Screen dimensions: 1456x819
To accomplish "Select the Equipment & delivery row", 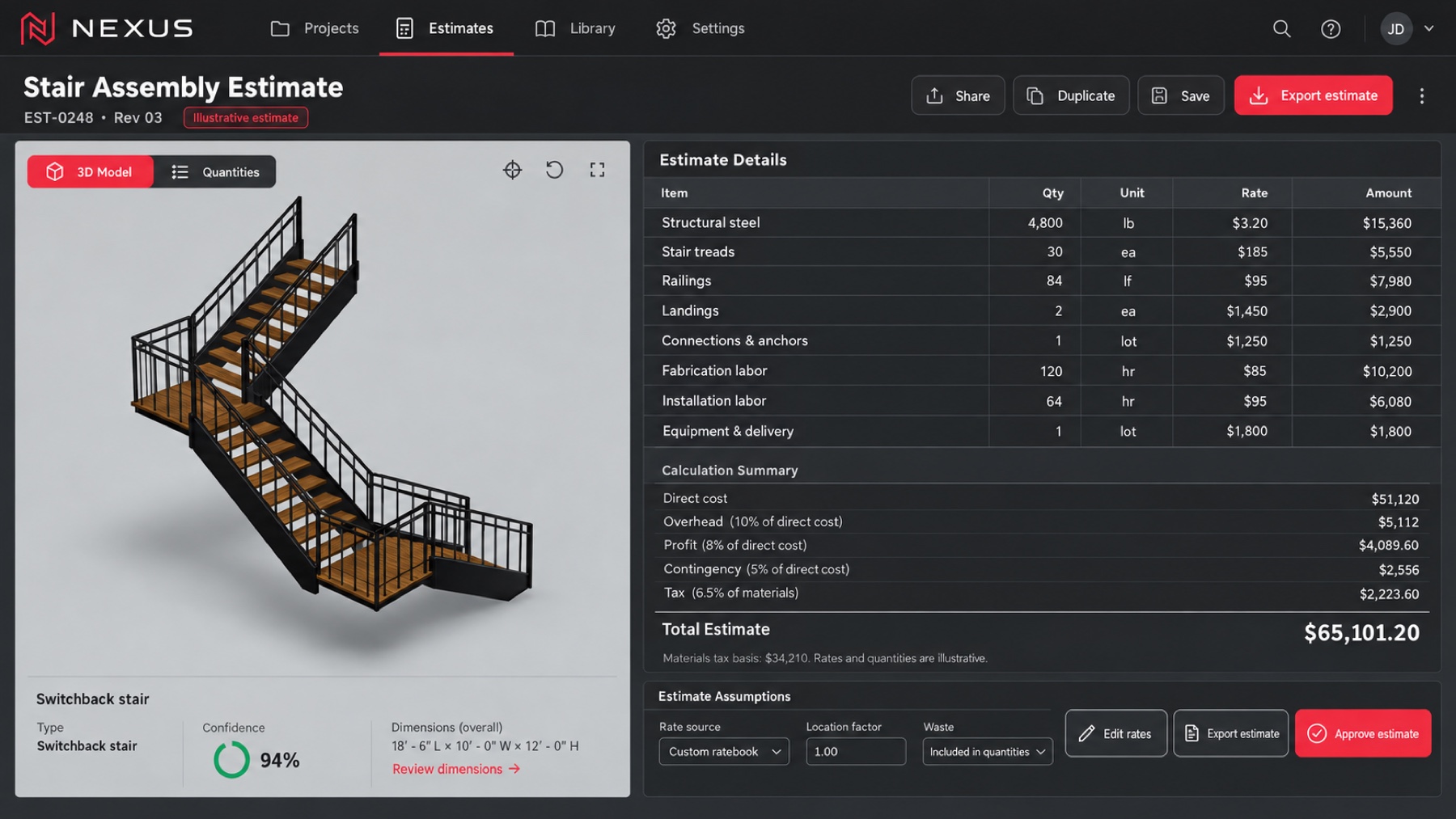I will 1042,431.
